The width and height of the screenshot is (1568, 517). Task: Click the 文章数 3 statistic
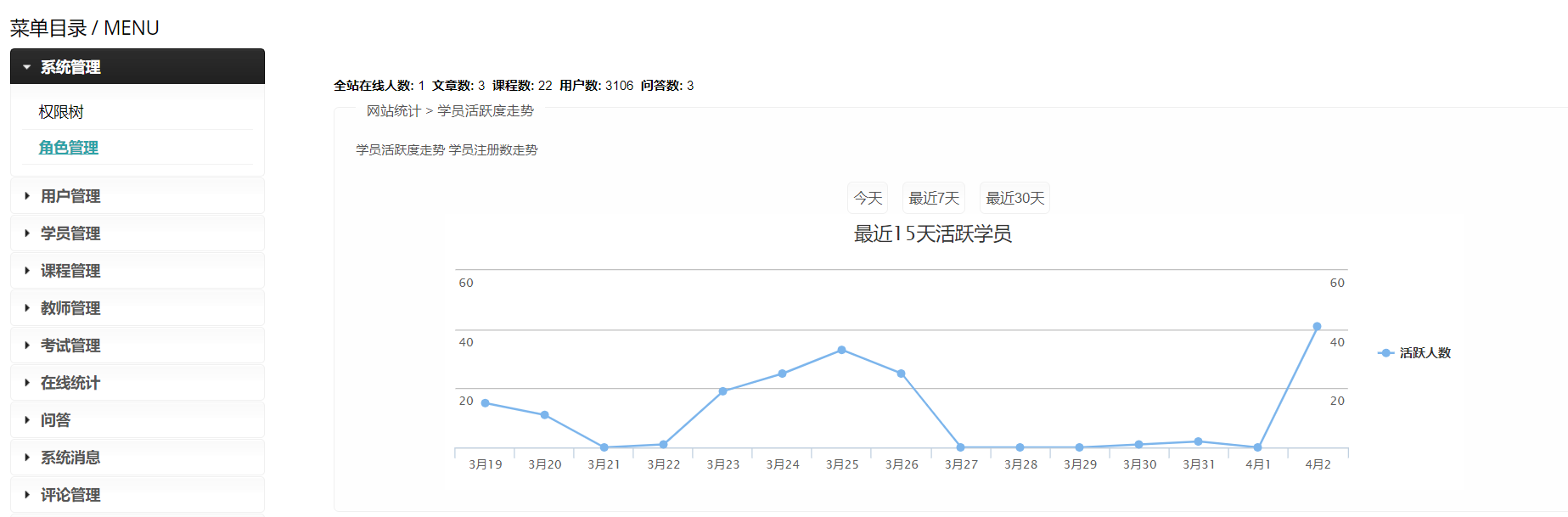[x=458, y=86]
